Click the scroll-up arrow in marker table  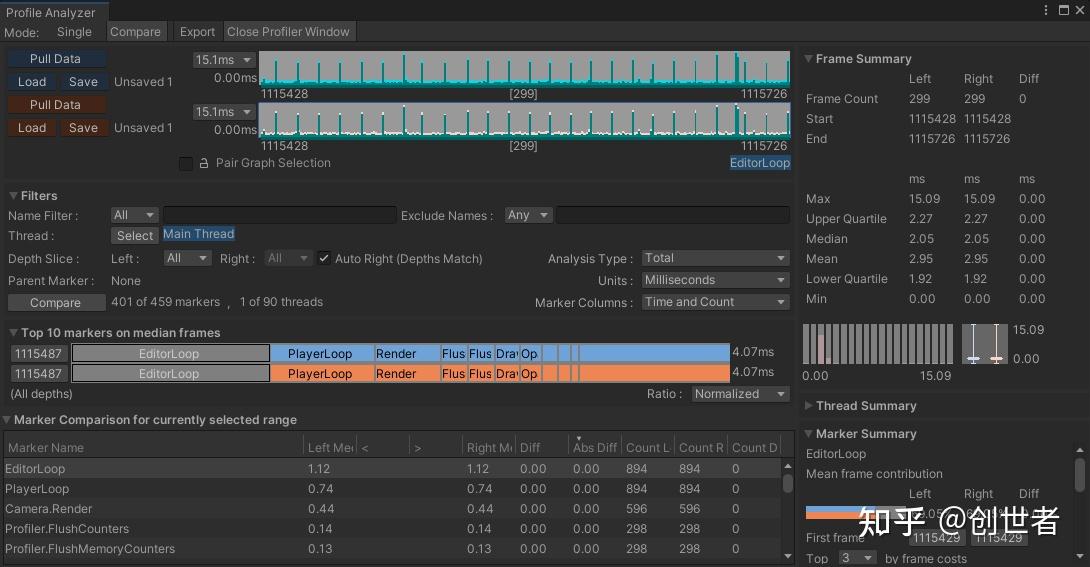coord(787,465)
